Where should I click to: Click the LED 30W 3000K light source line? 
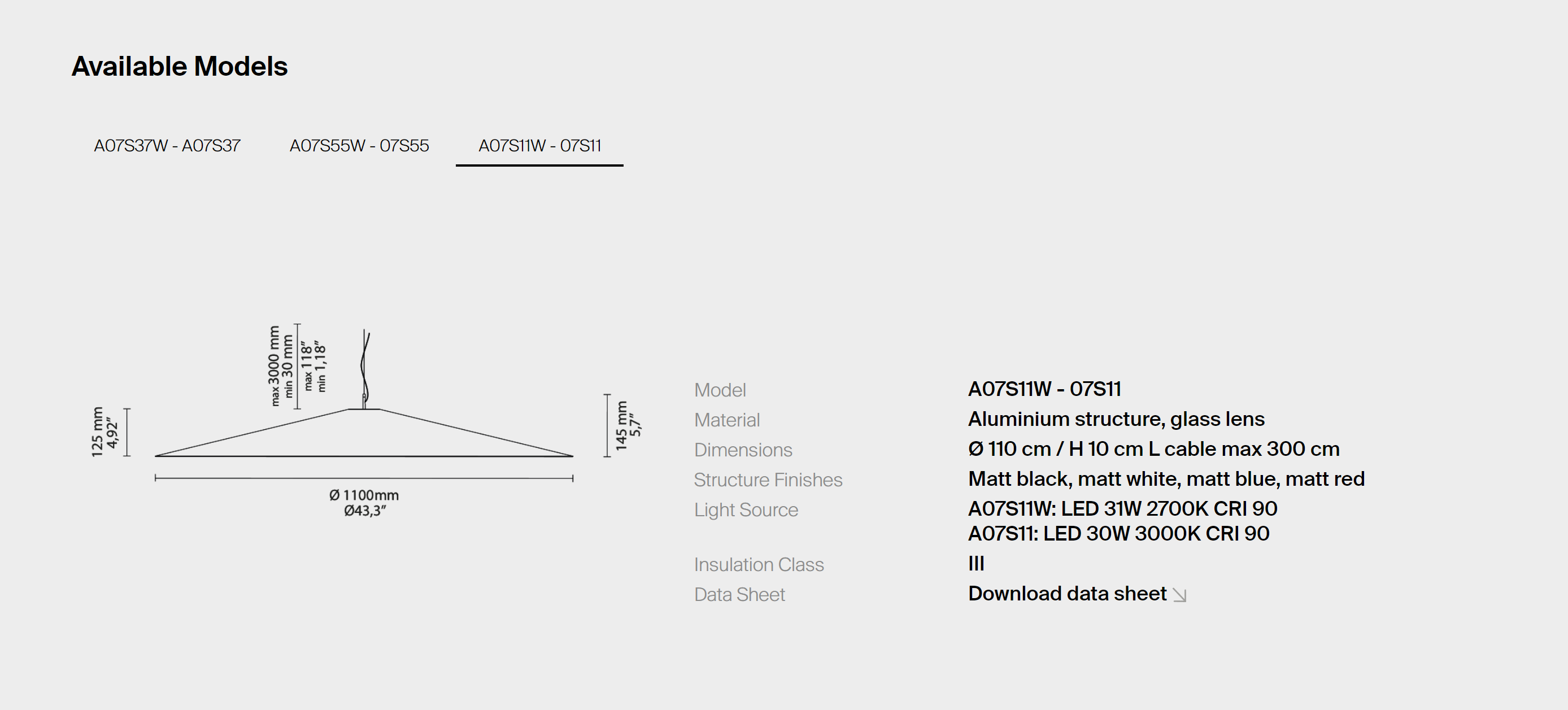click(1118, 533)
